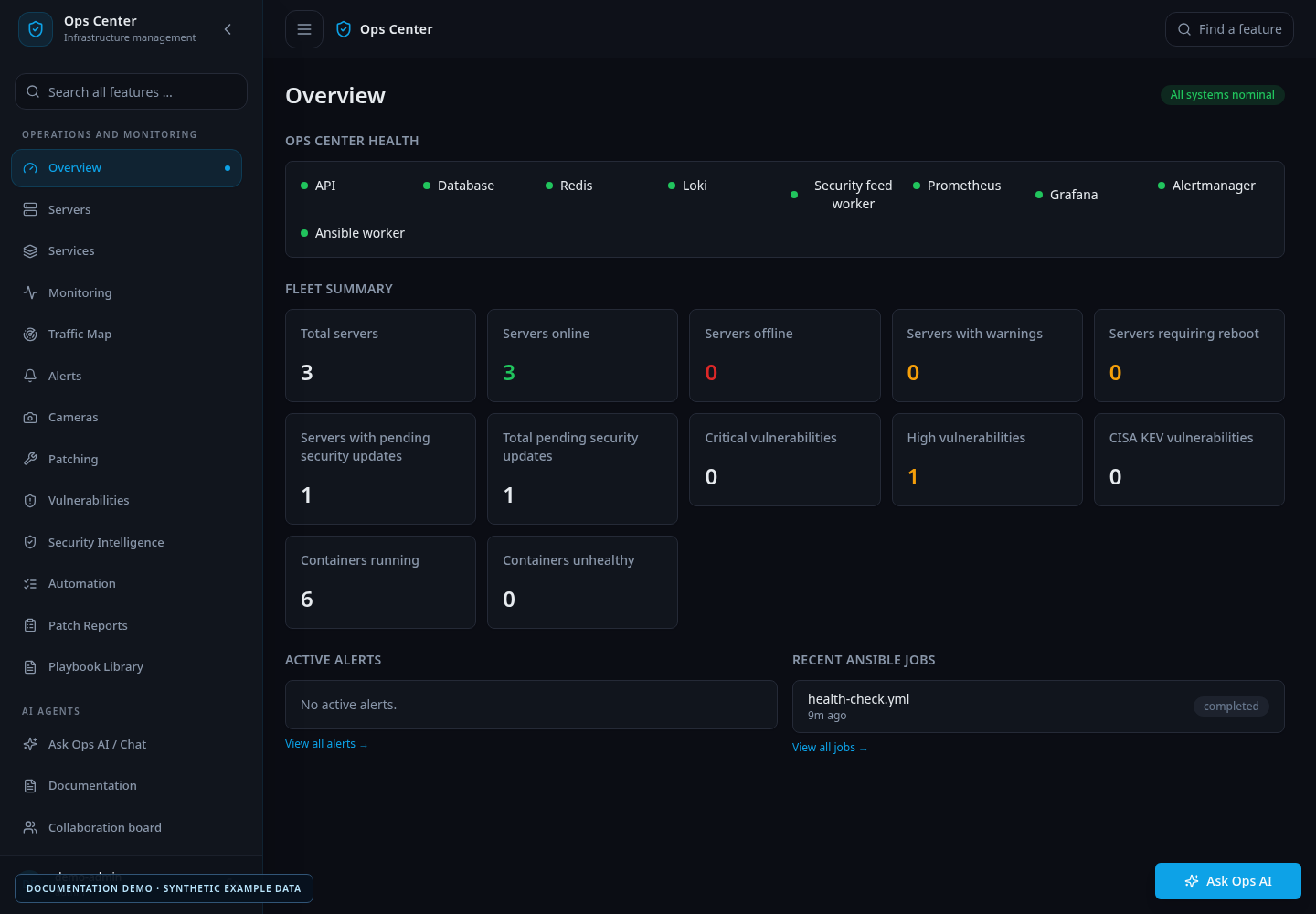
Task: Click the Ansible worker health status
Action: (353, 233)
